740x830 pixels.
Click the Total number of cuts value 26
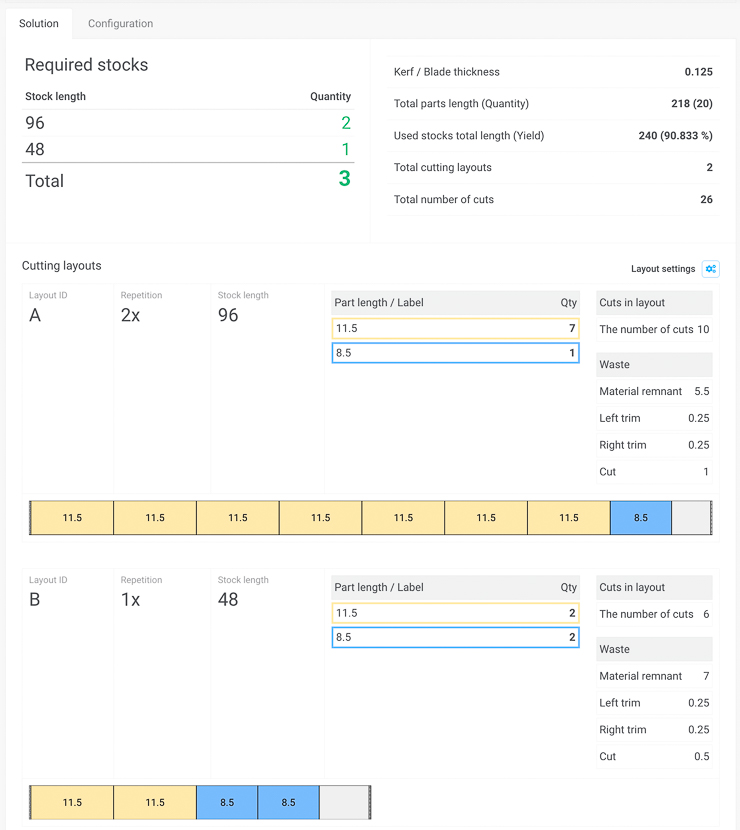coord(706,199)
